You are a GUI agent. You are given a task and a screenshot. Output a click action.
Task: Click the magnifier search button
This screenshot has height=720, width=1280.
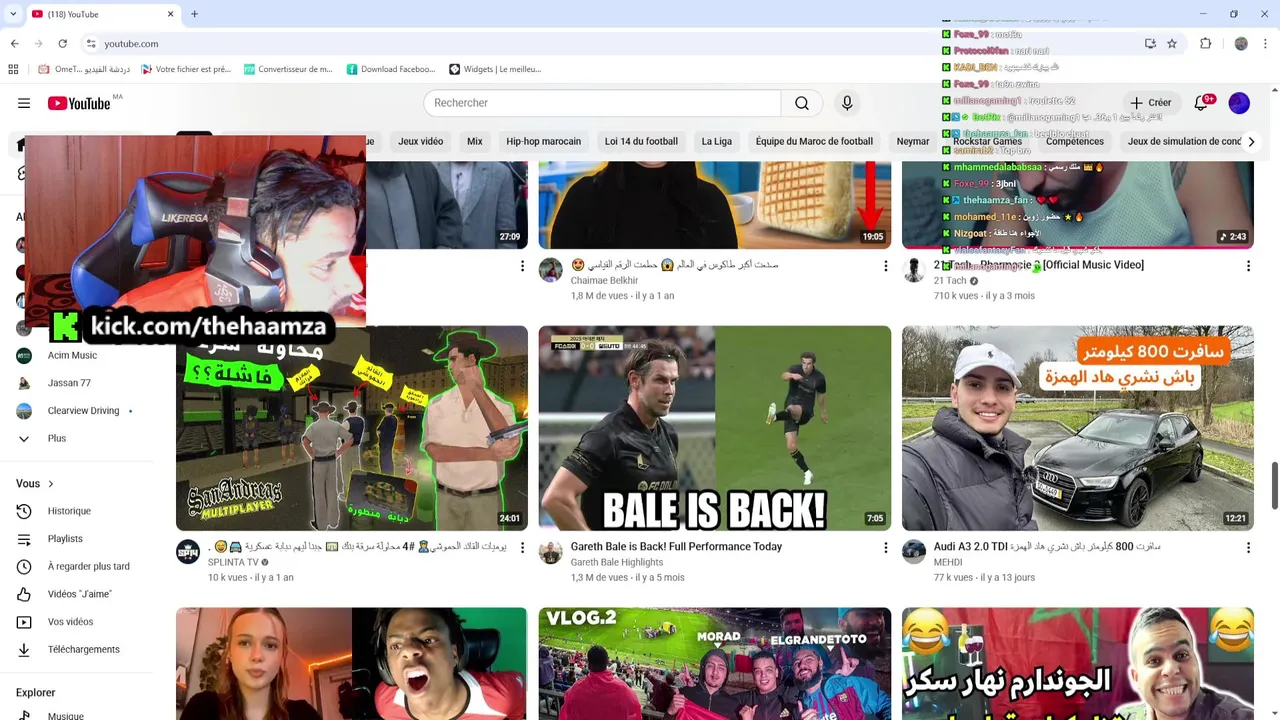click(802, 103)
